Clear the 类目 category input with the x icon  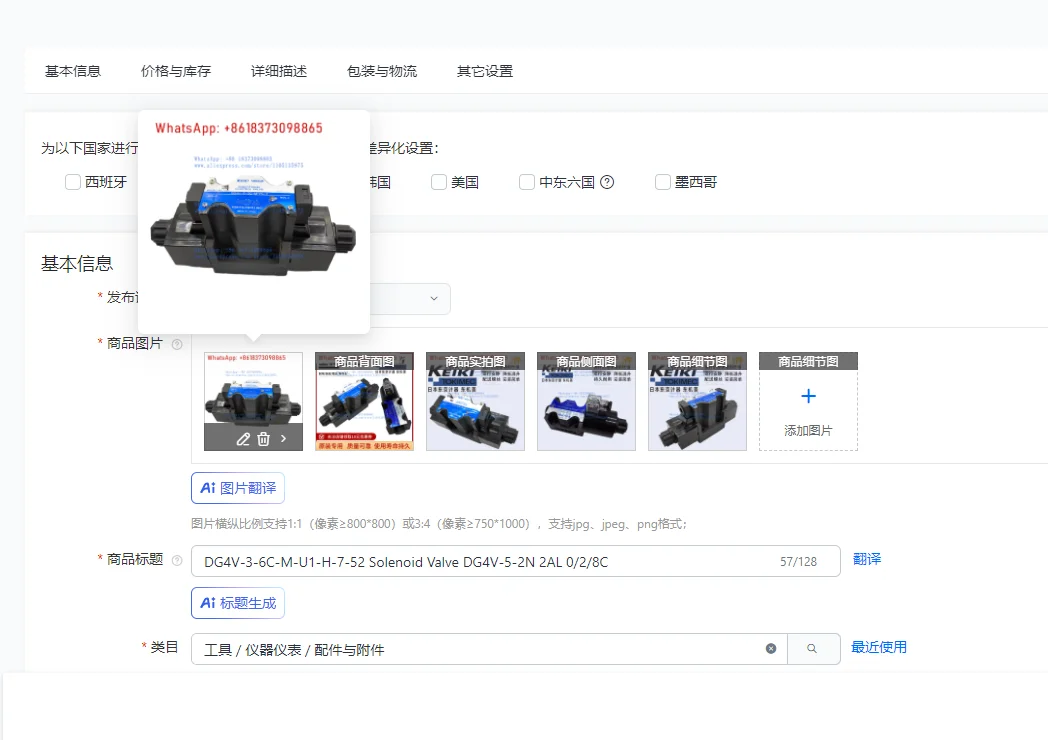point(770,648)
